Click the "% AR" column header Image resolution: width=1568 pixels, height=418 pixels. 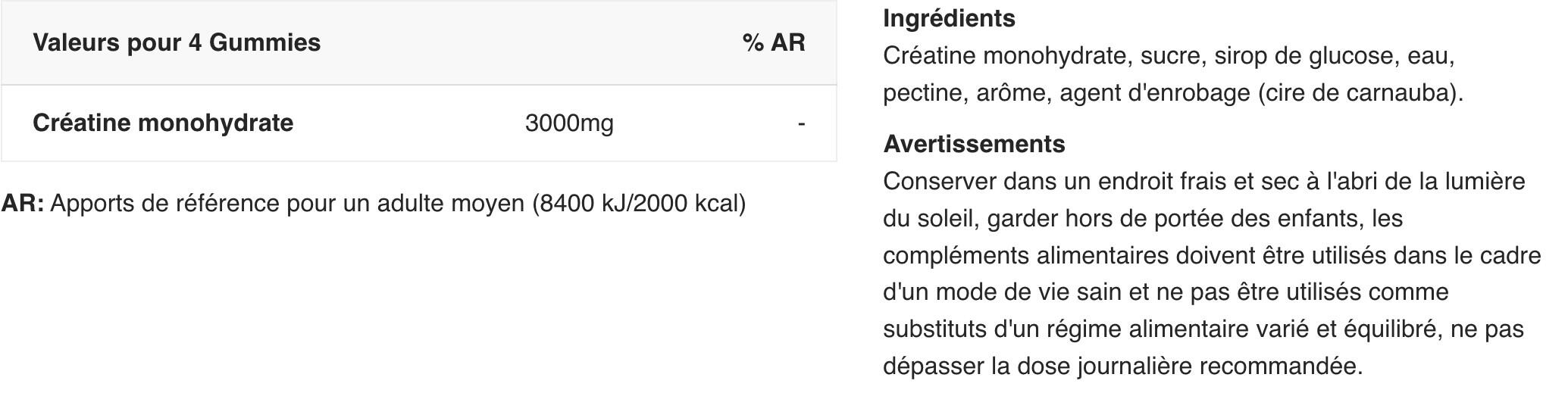[773, 42]
